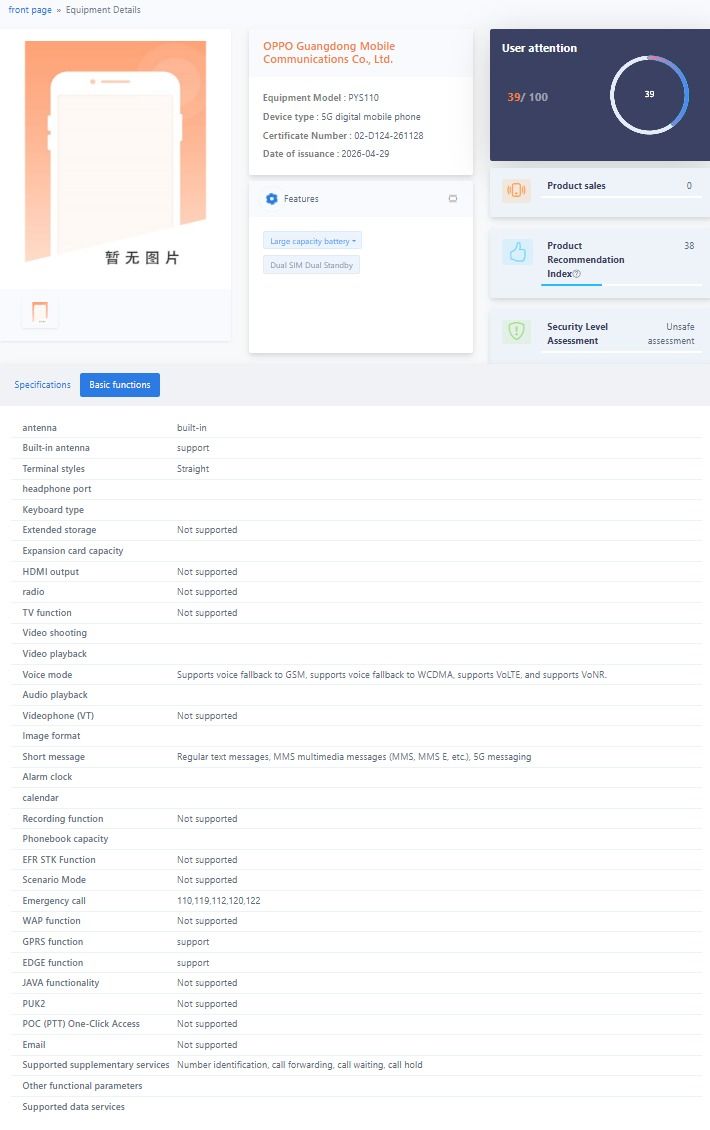Click the Features gear icon
Viewport: 710px width, 1130px height.
click(x=272, y=199)
